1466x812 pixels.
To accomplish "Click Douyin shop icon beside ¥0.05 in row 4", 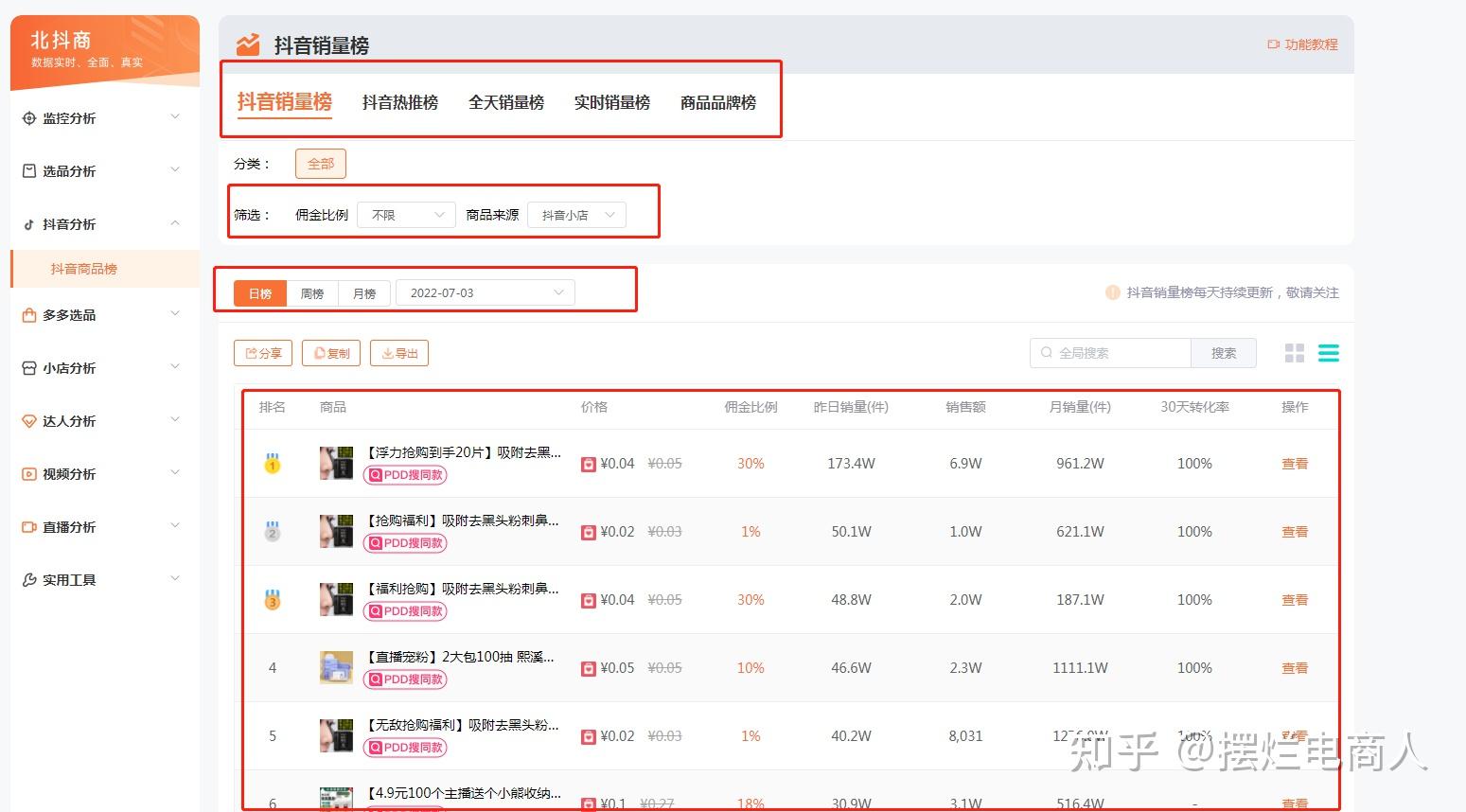I will (589, 668).
